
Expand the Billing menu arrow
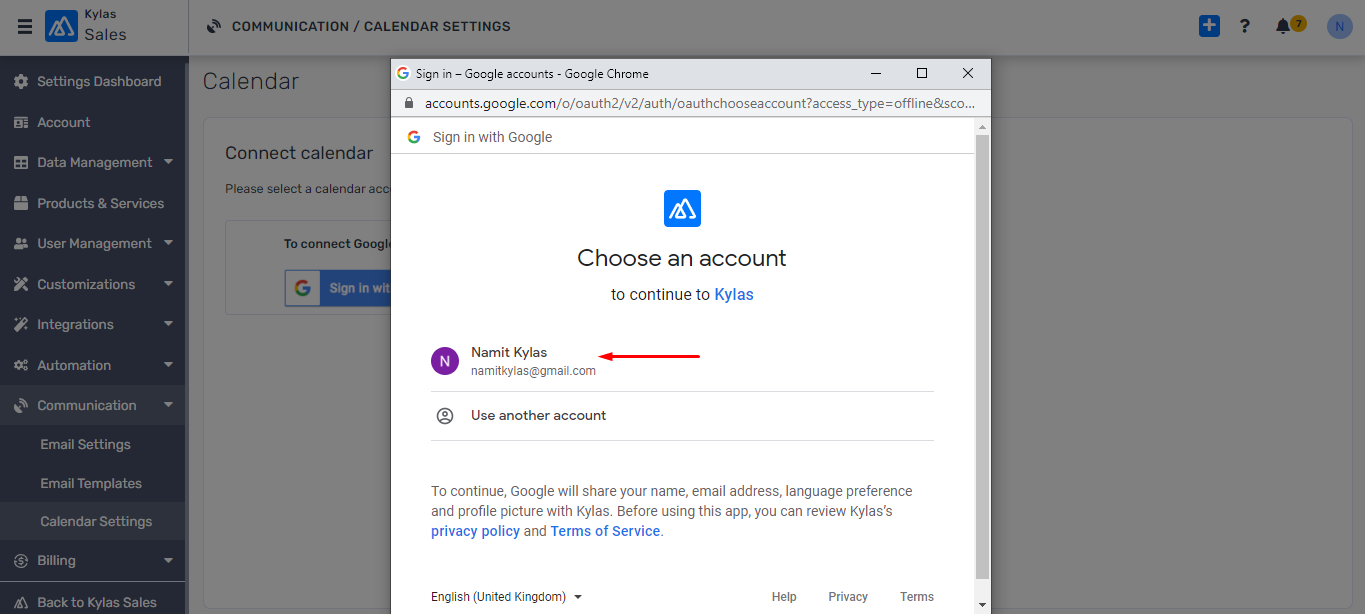tap(168, 560)
